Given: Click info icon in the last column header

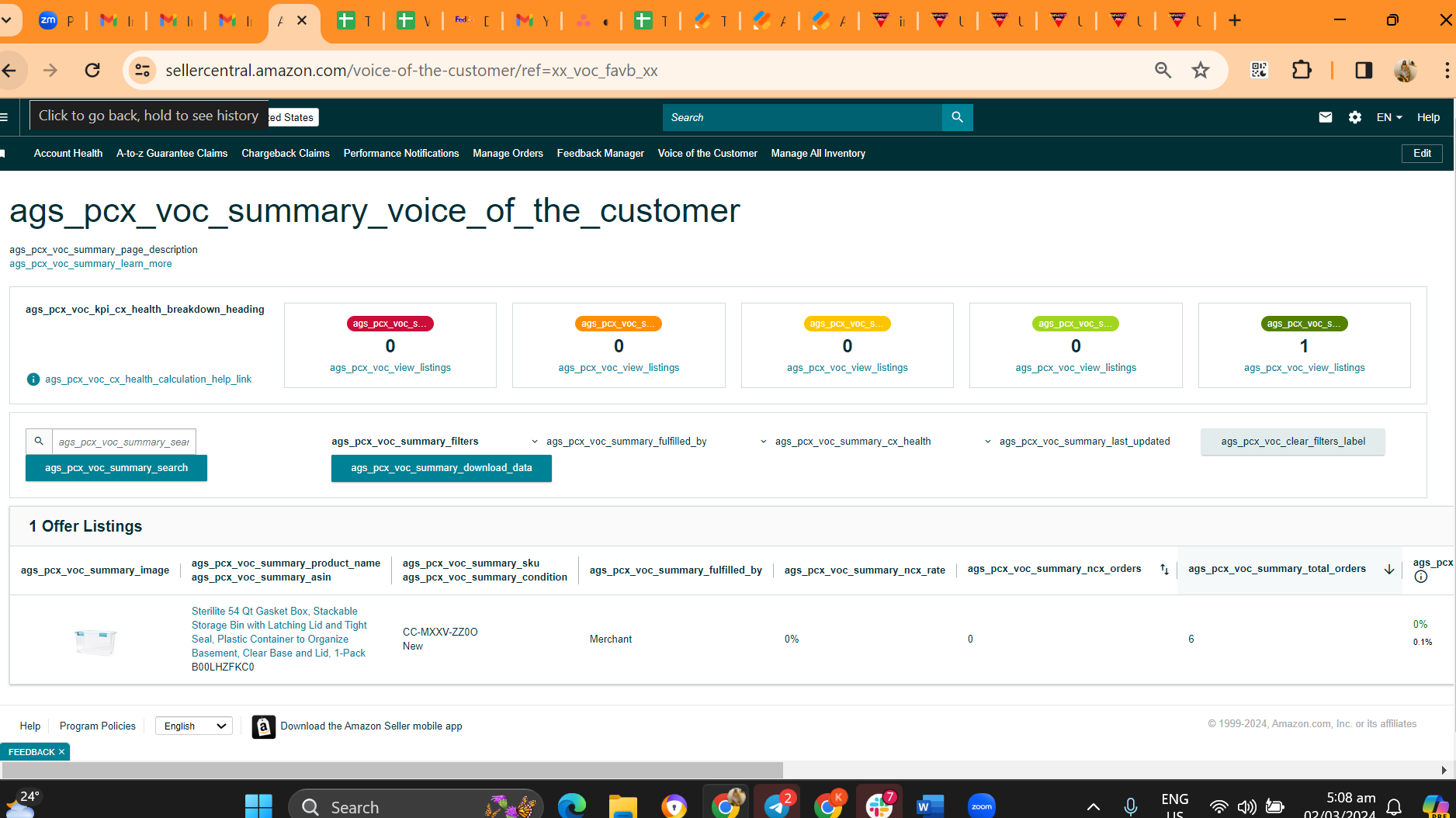Looking at the screenshot, I should click(1421, 577).
